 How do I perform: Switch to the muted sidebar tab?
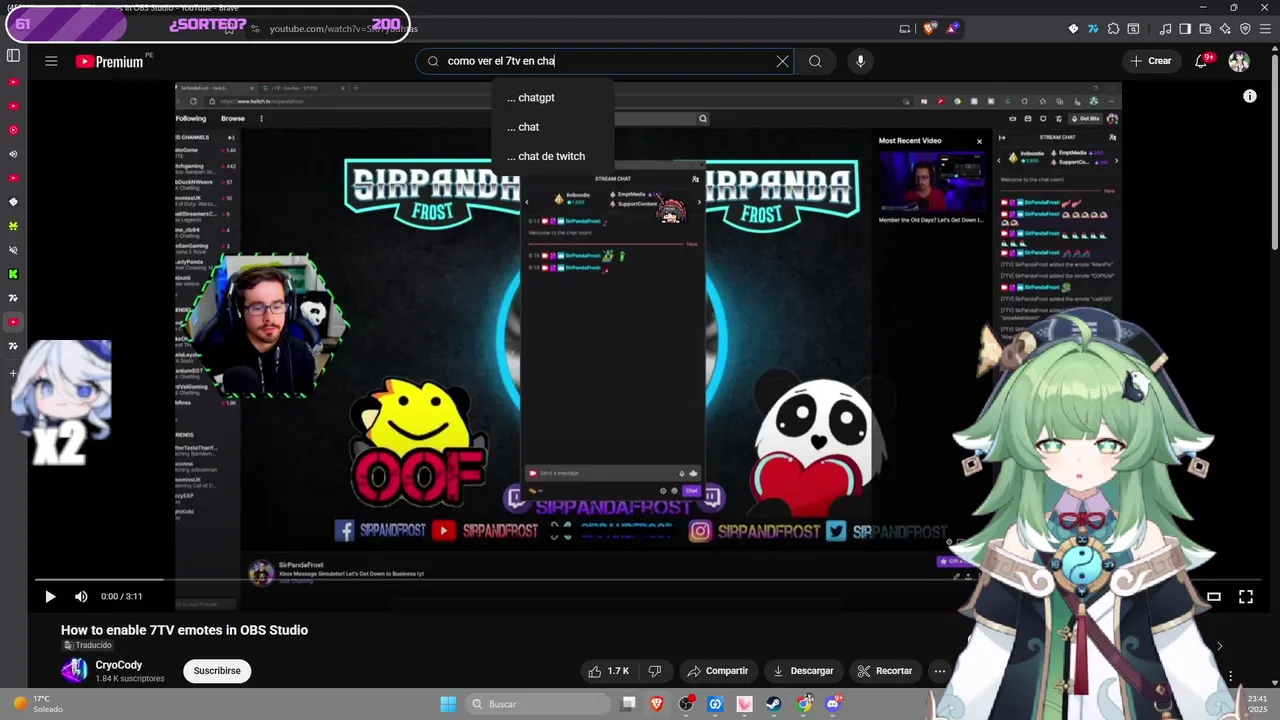tap(13, 250)
